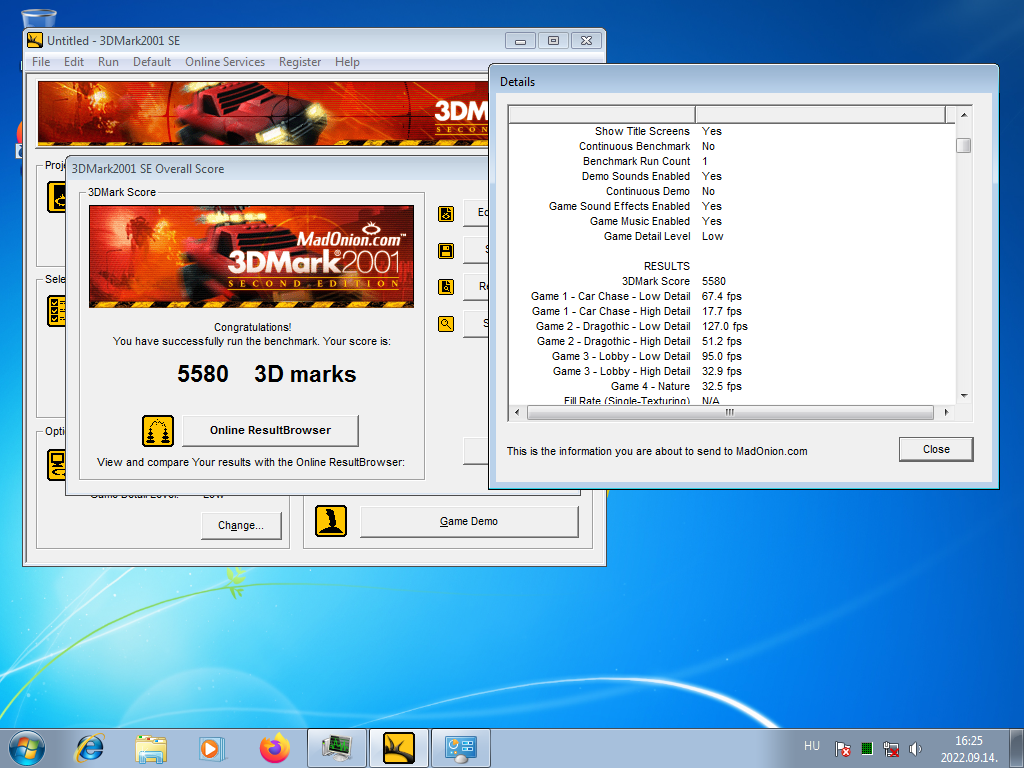Select the 'Demo Sounds Enabled' row

732,176
